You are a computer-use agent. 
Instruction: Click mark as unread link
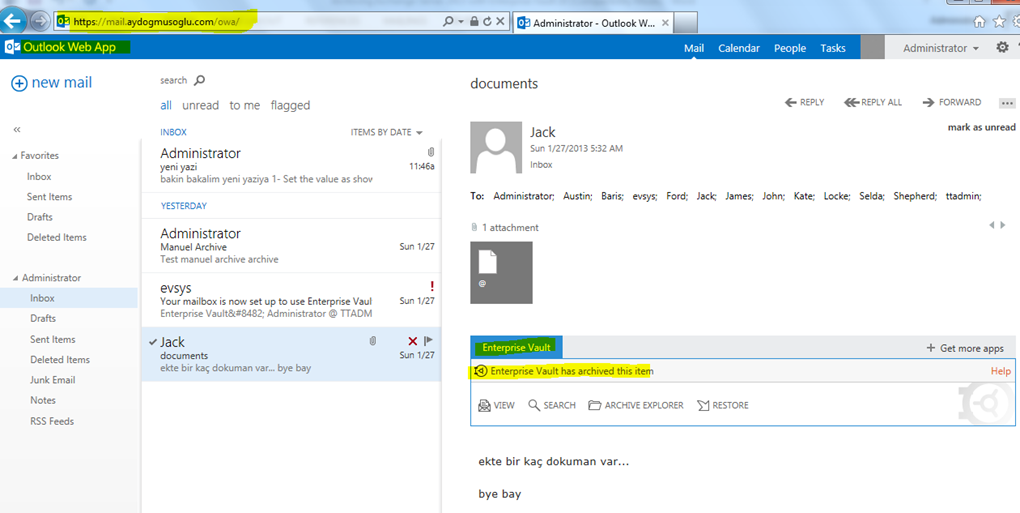point(981,127)
